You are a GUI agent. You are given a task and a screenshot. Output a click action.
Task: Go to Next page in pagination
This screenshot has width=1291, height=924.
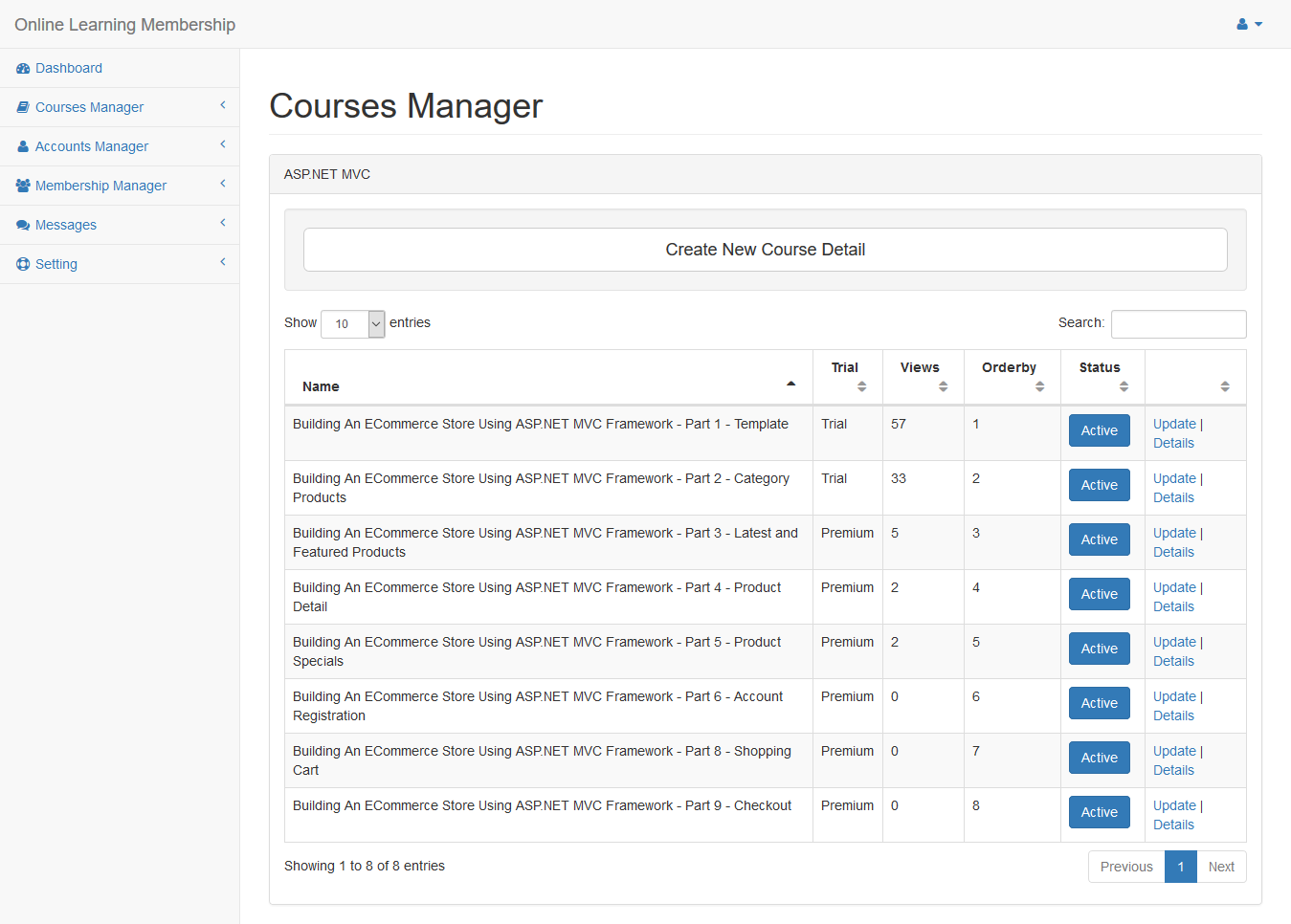(1221, 867)
